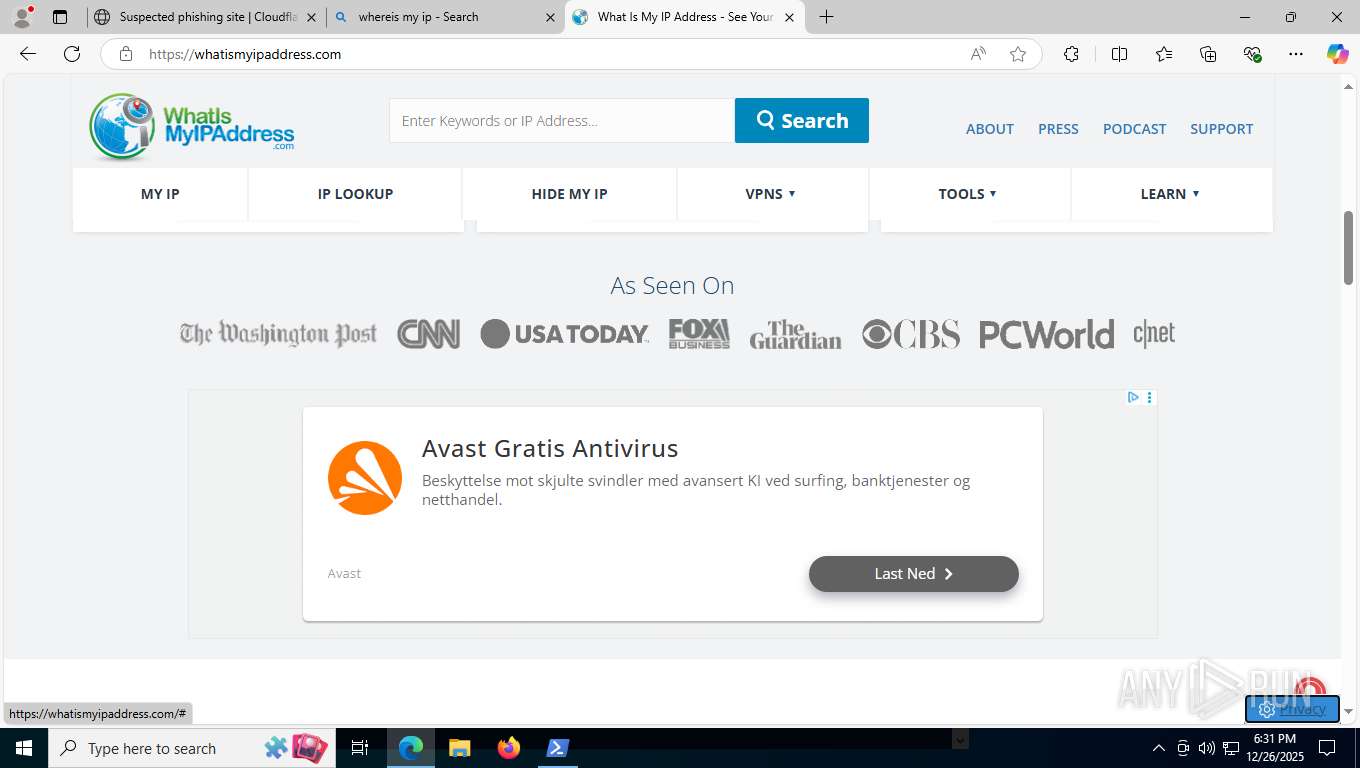
Task: Open tab actions menu icon
Action: [x=60, y=17]
